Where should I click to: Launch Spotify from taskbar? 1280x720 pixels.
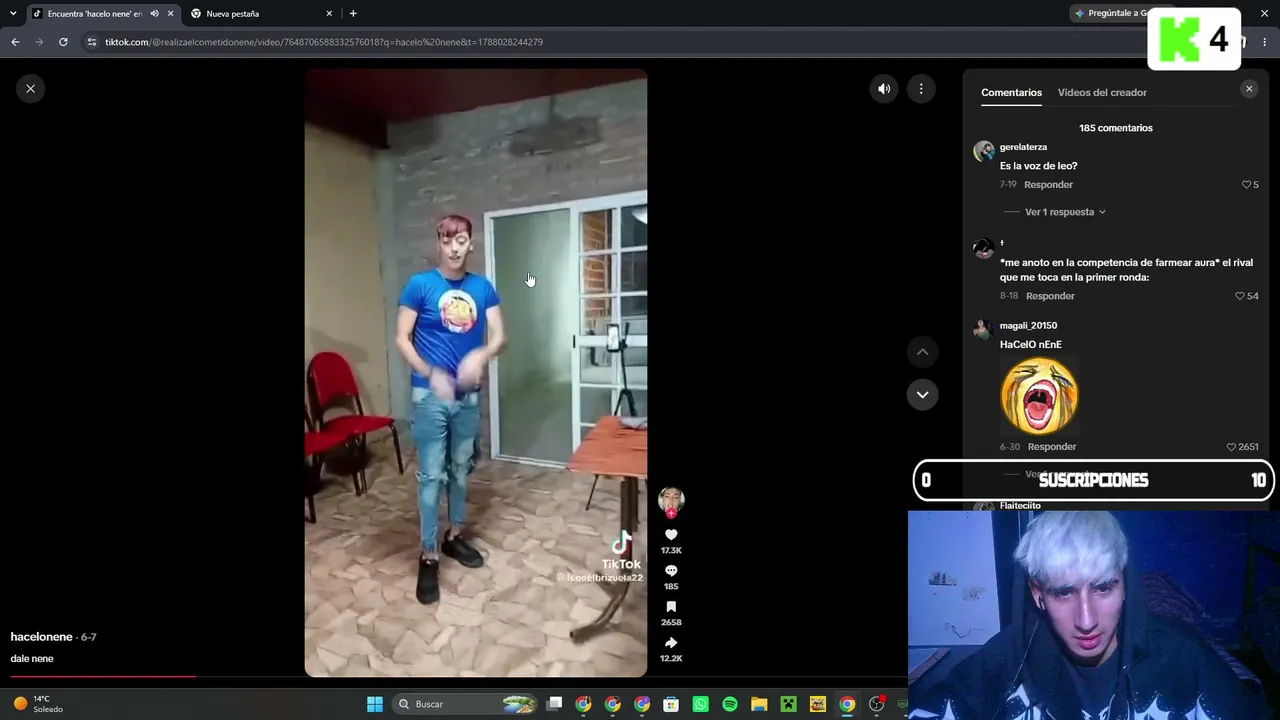(730, 704)
